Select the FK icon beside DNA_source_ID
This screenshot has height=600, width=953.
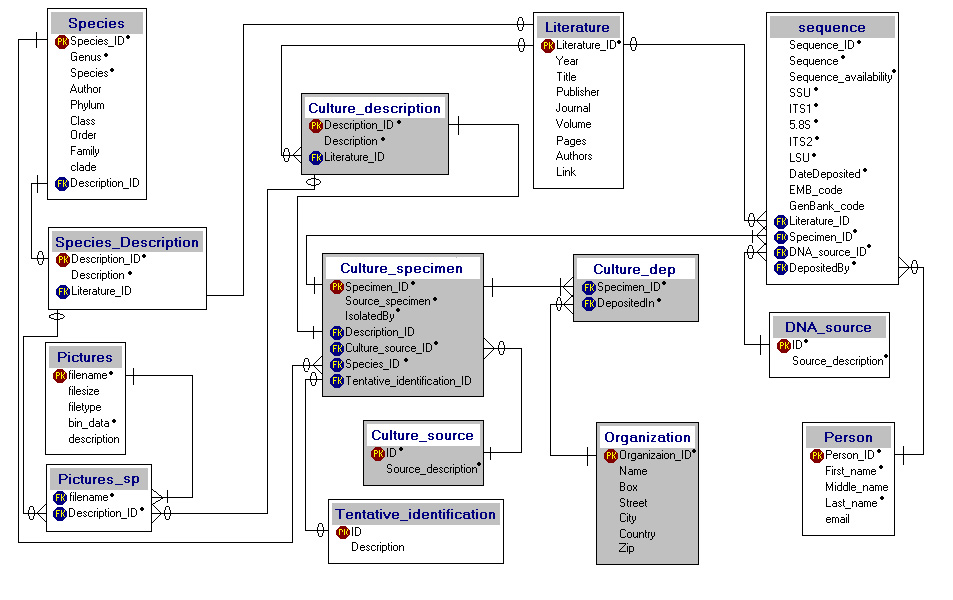point(781,252)
